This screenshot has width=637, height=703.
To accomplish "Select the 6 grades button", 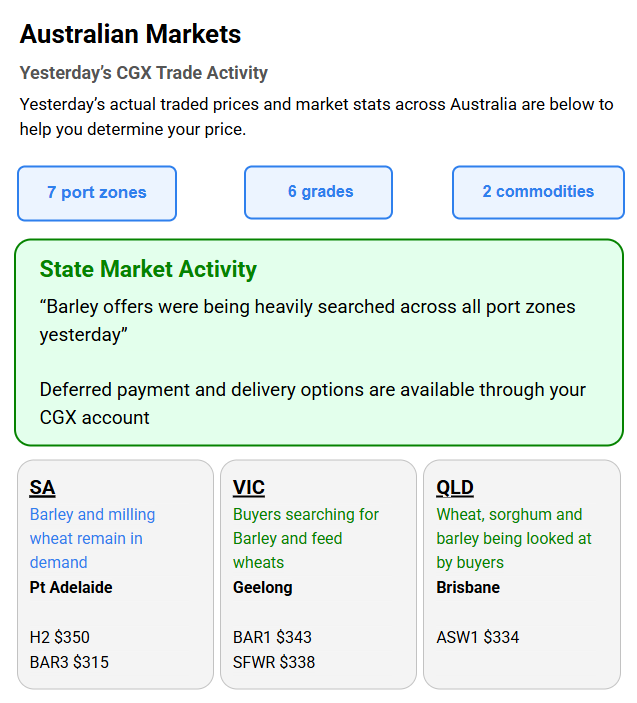I will tap(319, 192).
